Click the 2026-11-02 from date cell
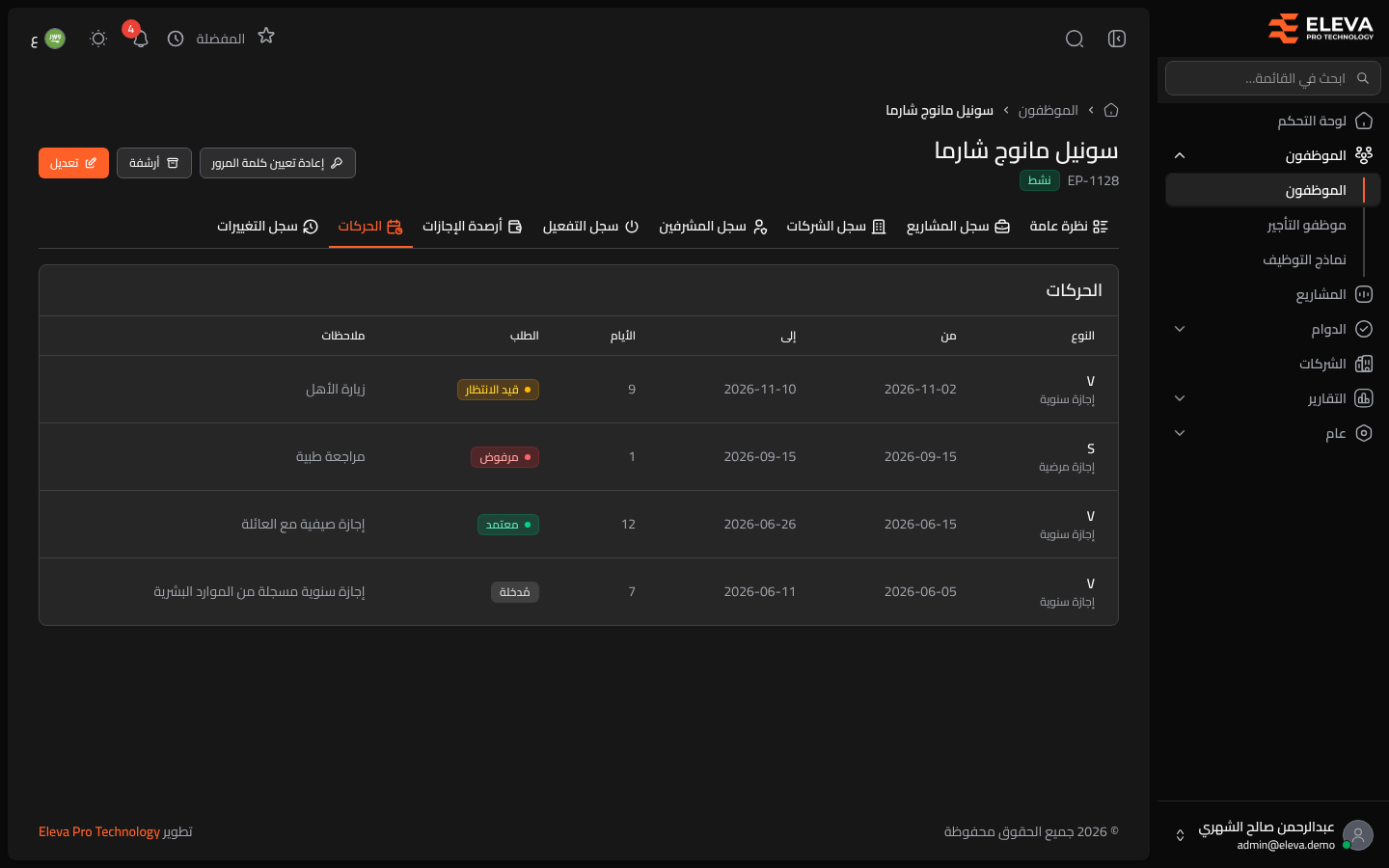Viewport: 1389px width, 868px height. pyautogui.click(x=920, y=390)
